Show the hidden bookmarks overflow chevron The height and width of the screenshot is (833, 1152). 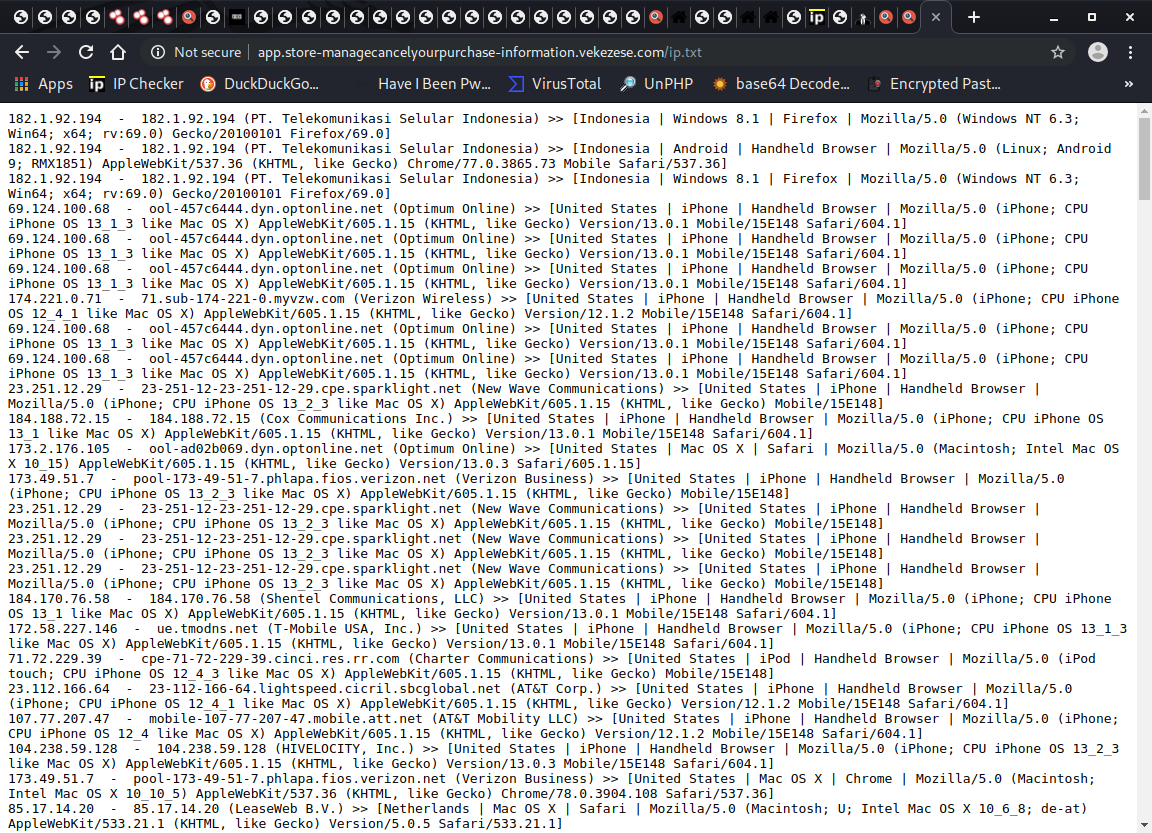1128,84
